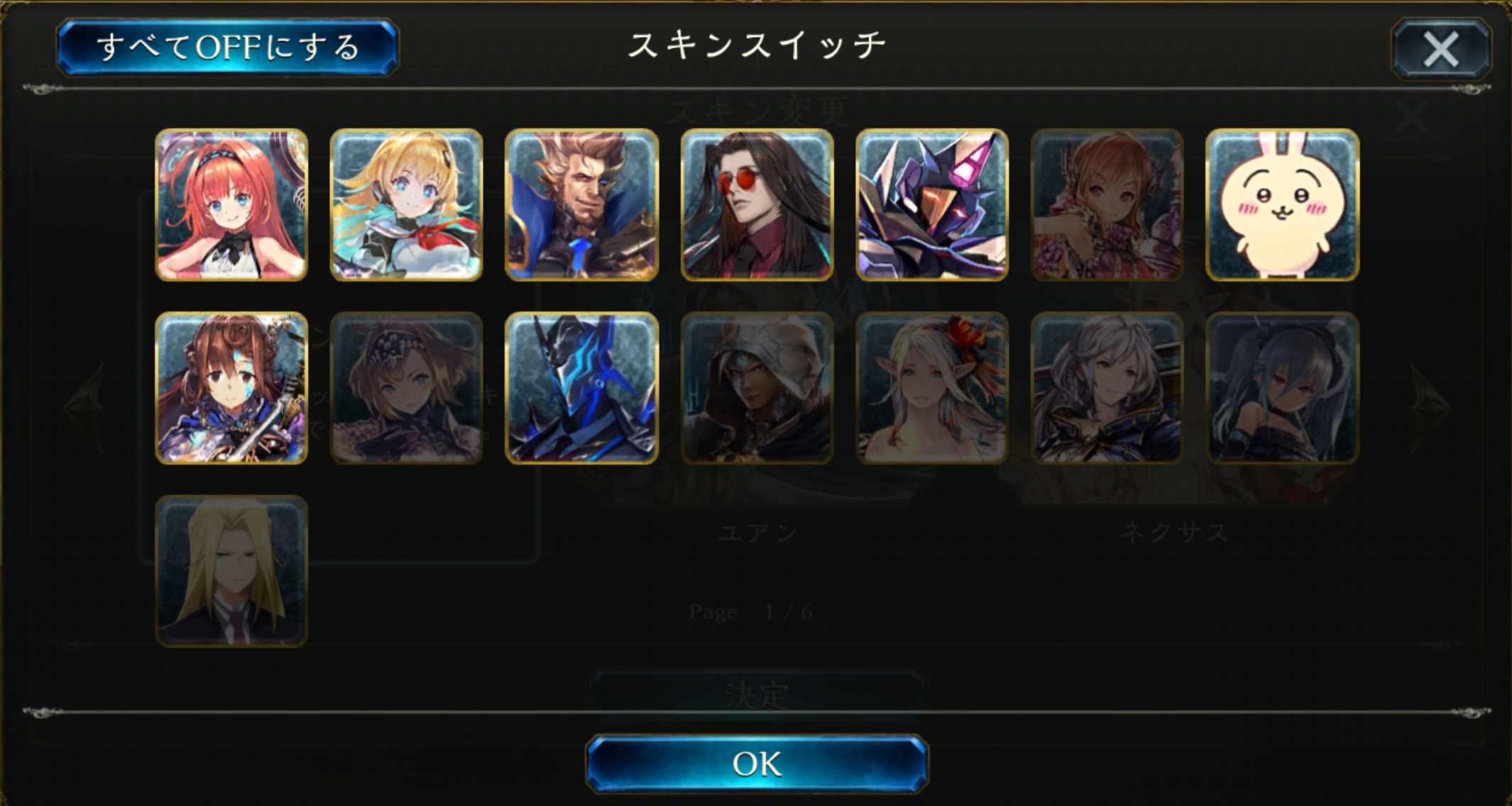Close the スキンスイッチ dialog

pos(1441,49)
